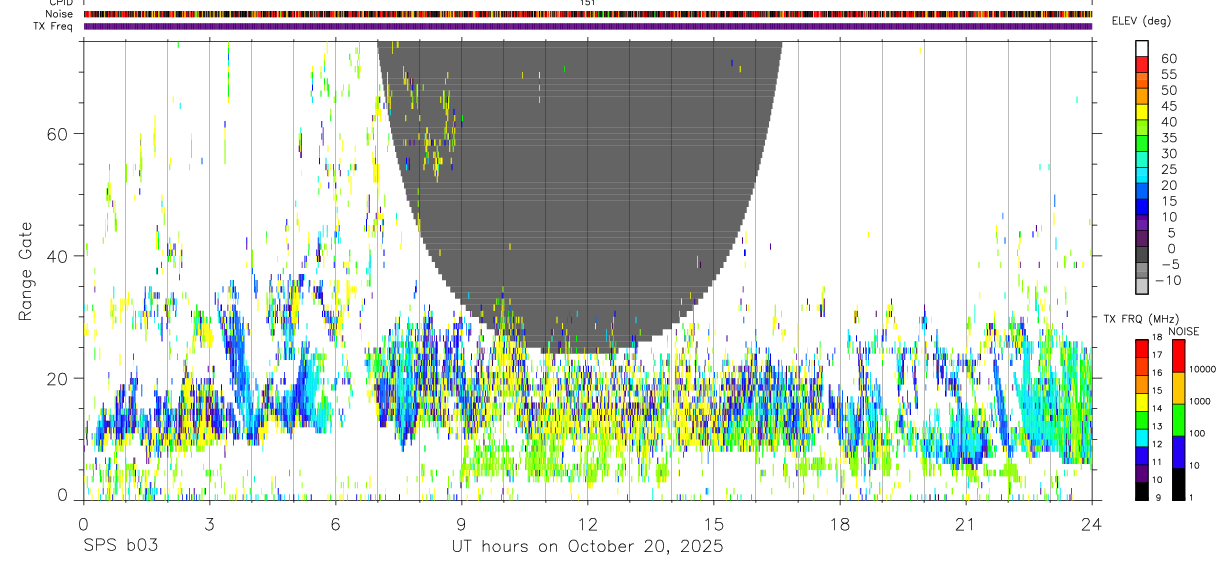Click x-axis UT hour tick '18'

(840, 523)
